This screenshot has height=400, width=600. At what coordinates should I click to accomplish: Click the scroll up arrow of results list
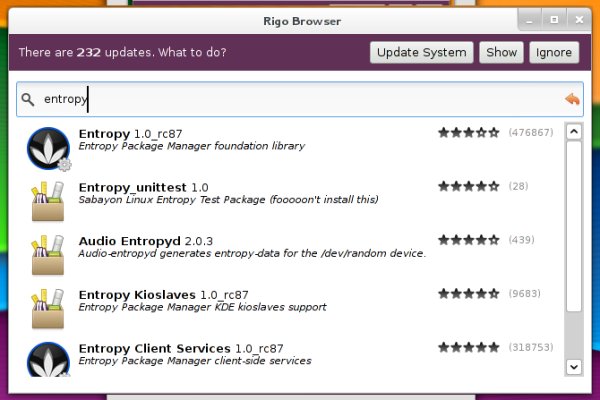(x=574, y=131)
